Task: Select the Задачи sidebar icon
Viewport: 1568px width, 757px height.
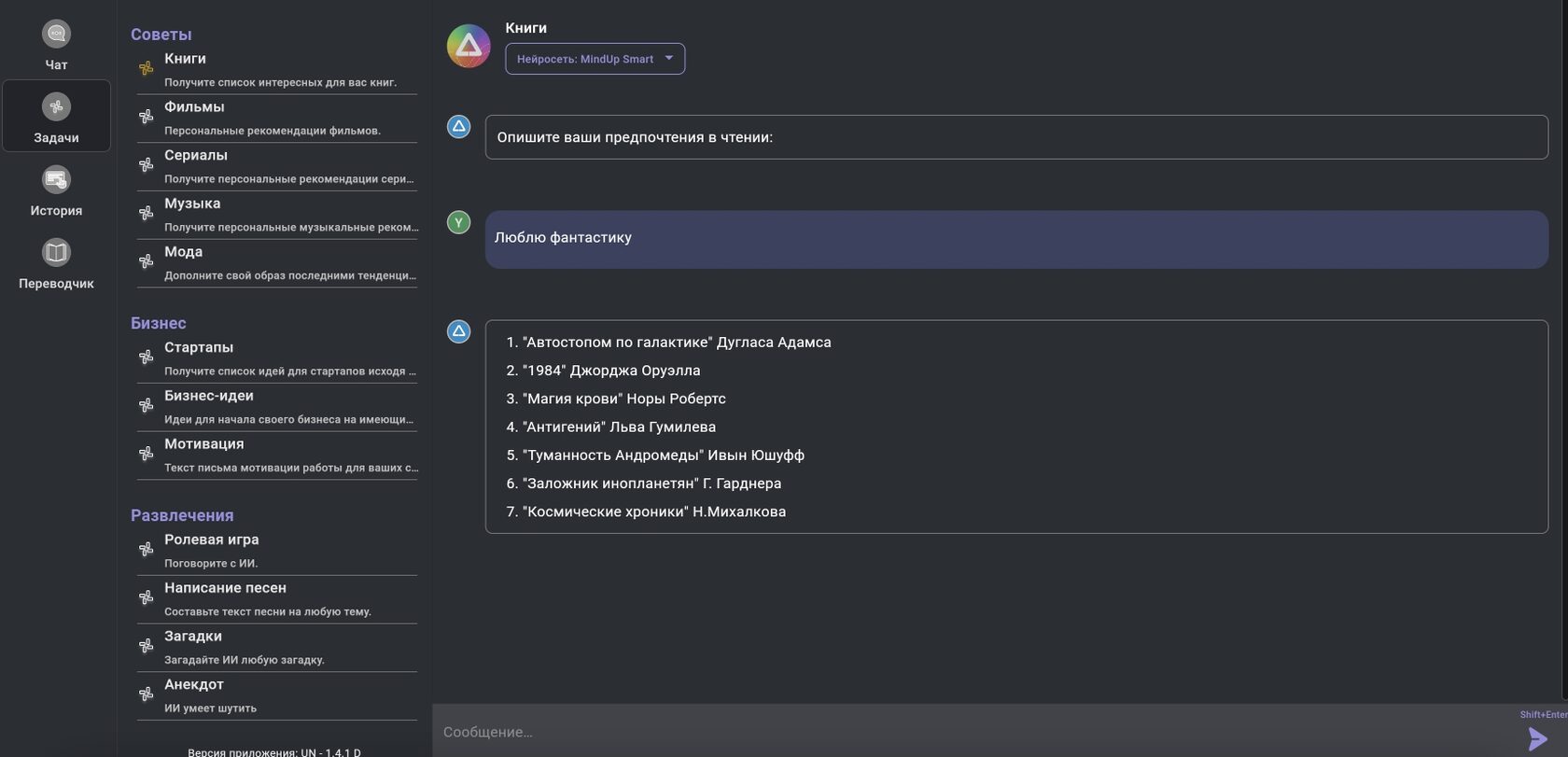Action: point(56,107)
